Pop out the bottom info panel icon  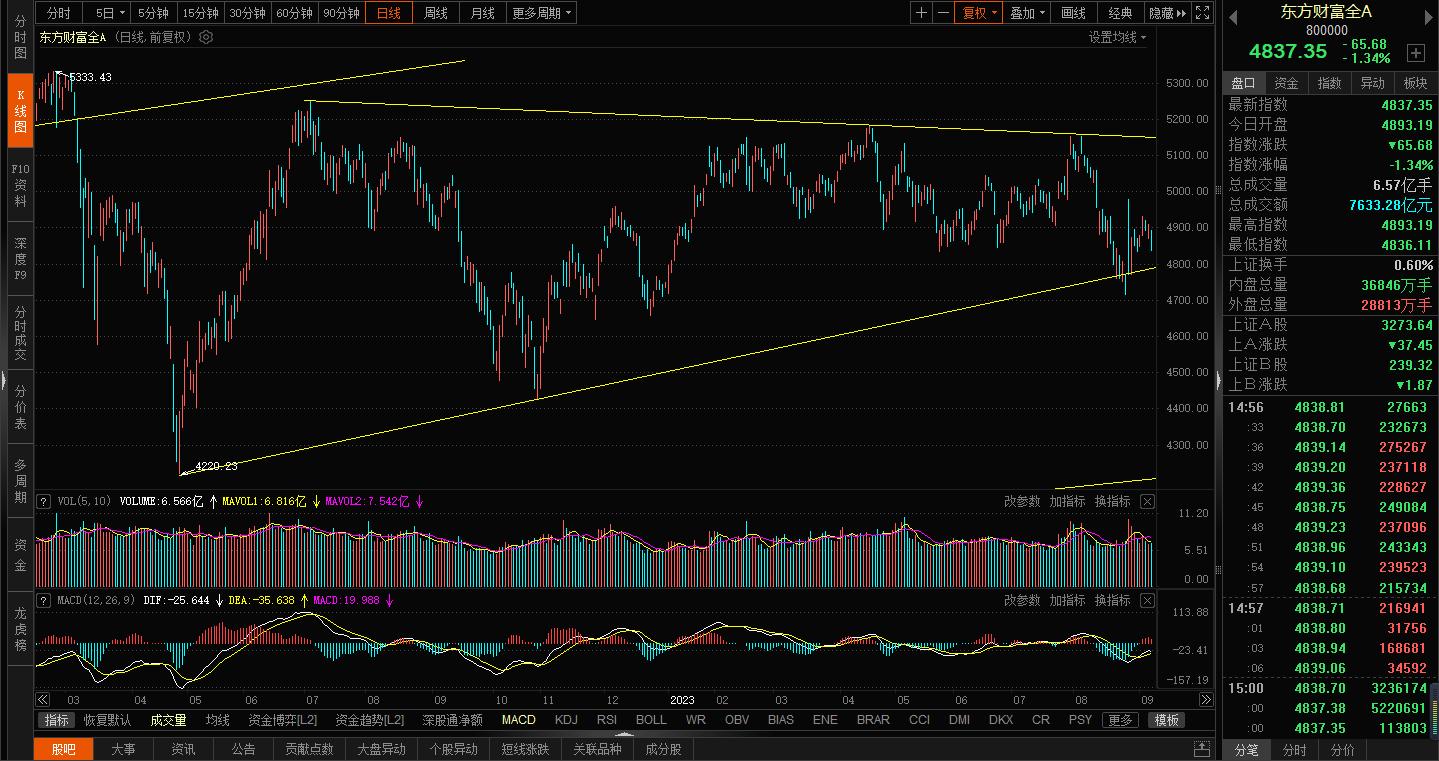pyautogui.click(x=1202, y=749)
